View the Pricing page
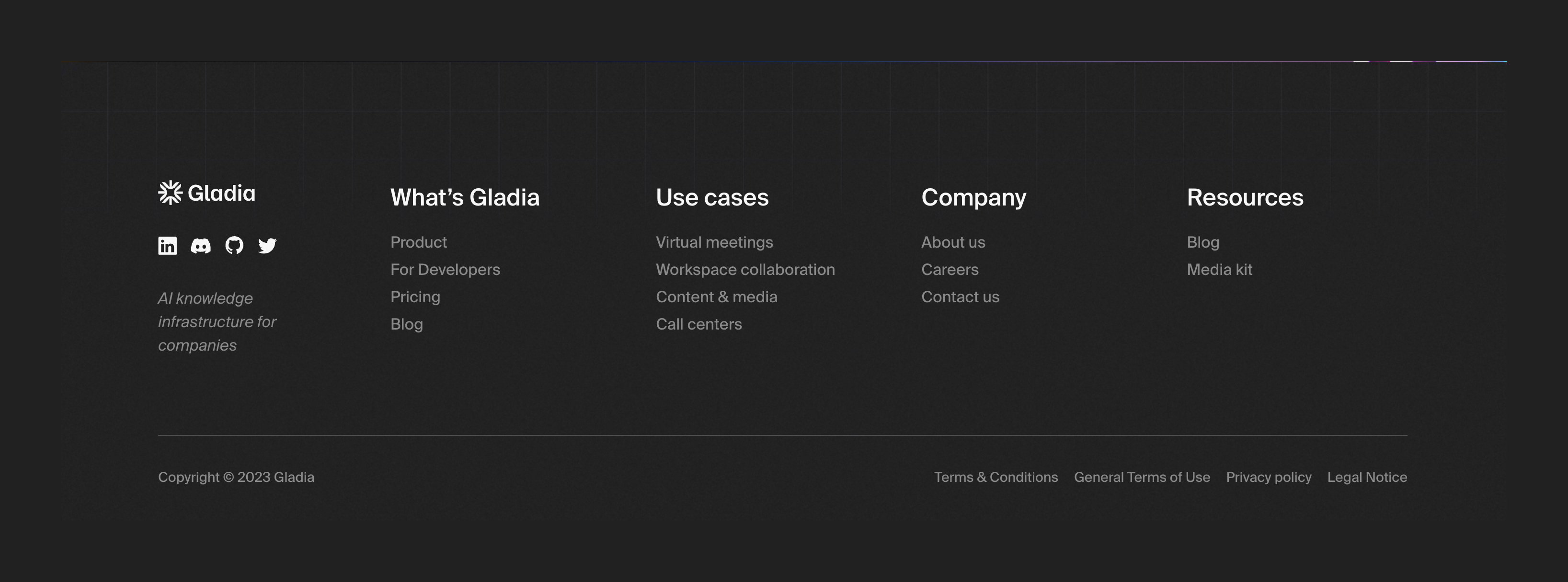This screenshot has width=1568, height=582. (415, 297)
